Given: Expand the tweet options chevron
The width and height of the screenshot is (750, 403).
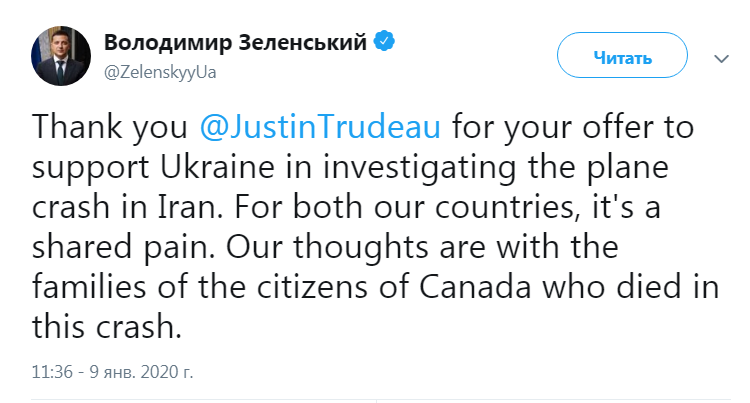Looking at the screenshot, I should (721, 59).
